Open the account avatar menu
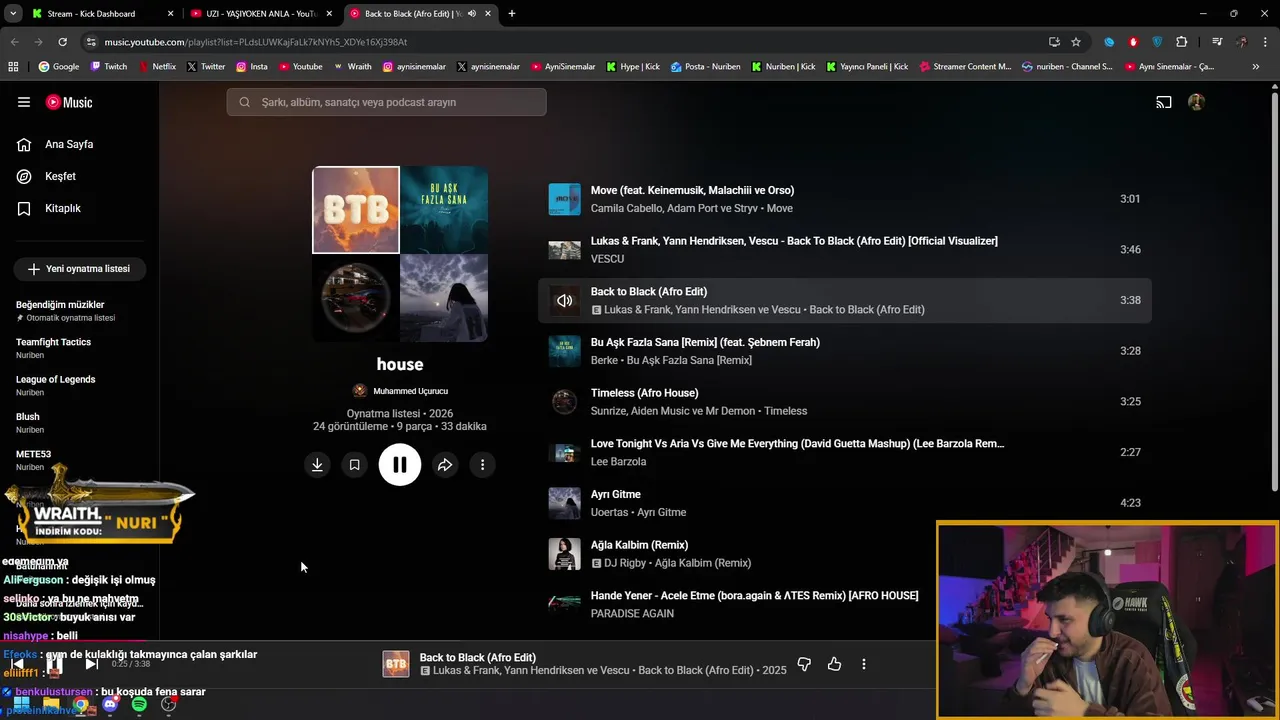This screenshot has height=720, width=1280. 1196,102
